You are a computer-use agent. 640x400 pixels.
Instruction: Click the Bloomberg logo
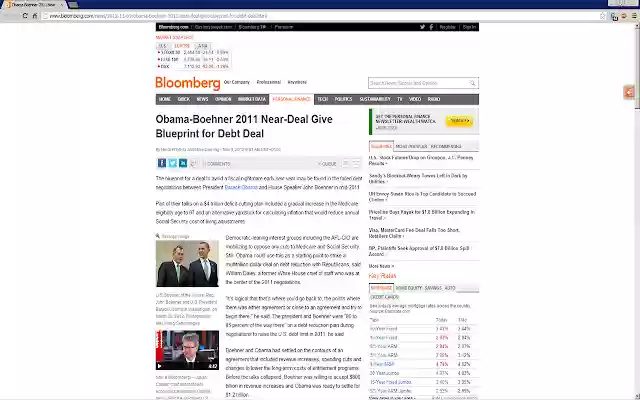(188, 83)
